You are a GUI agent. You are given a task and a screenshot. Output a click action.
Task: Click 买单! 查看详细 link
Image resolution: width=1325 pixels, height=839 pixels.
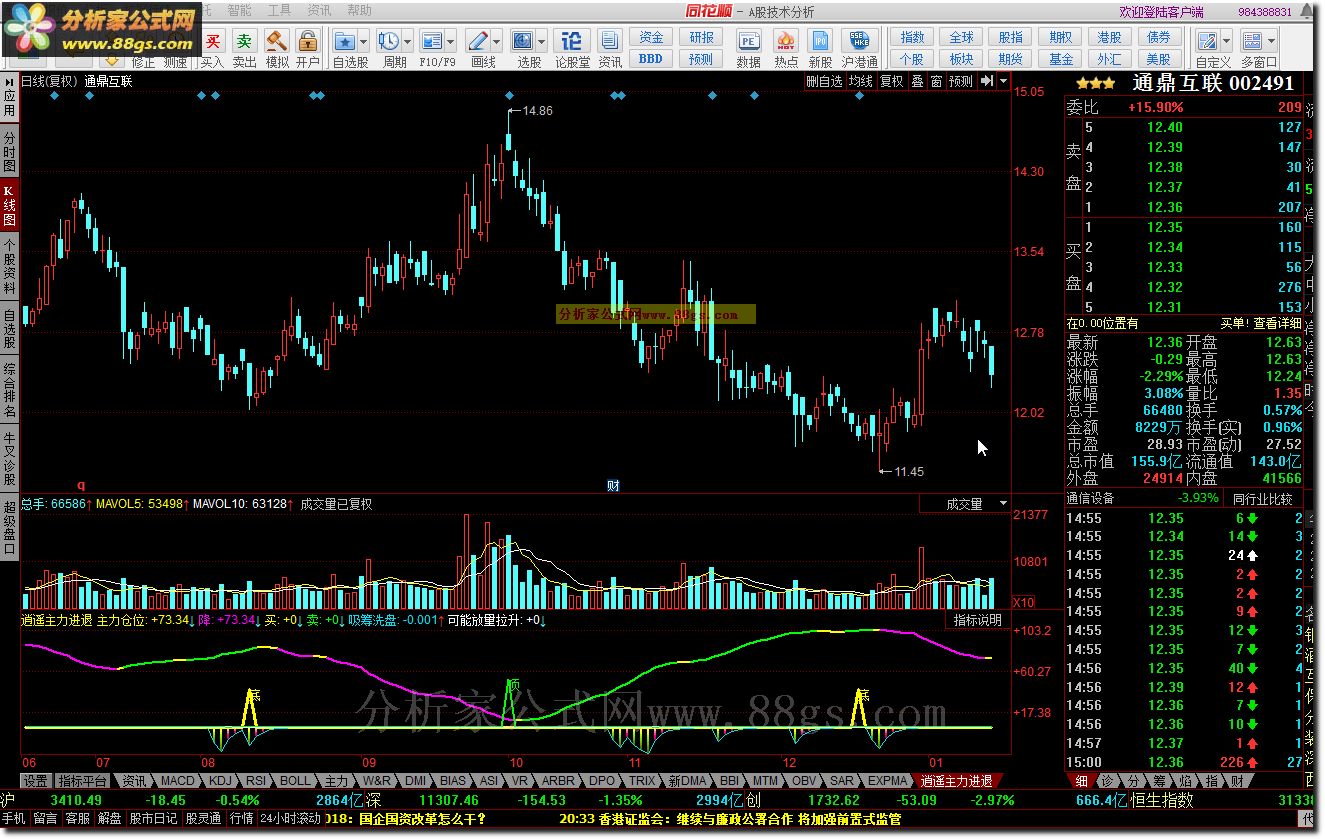pos(1261,323)
